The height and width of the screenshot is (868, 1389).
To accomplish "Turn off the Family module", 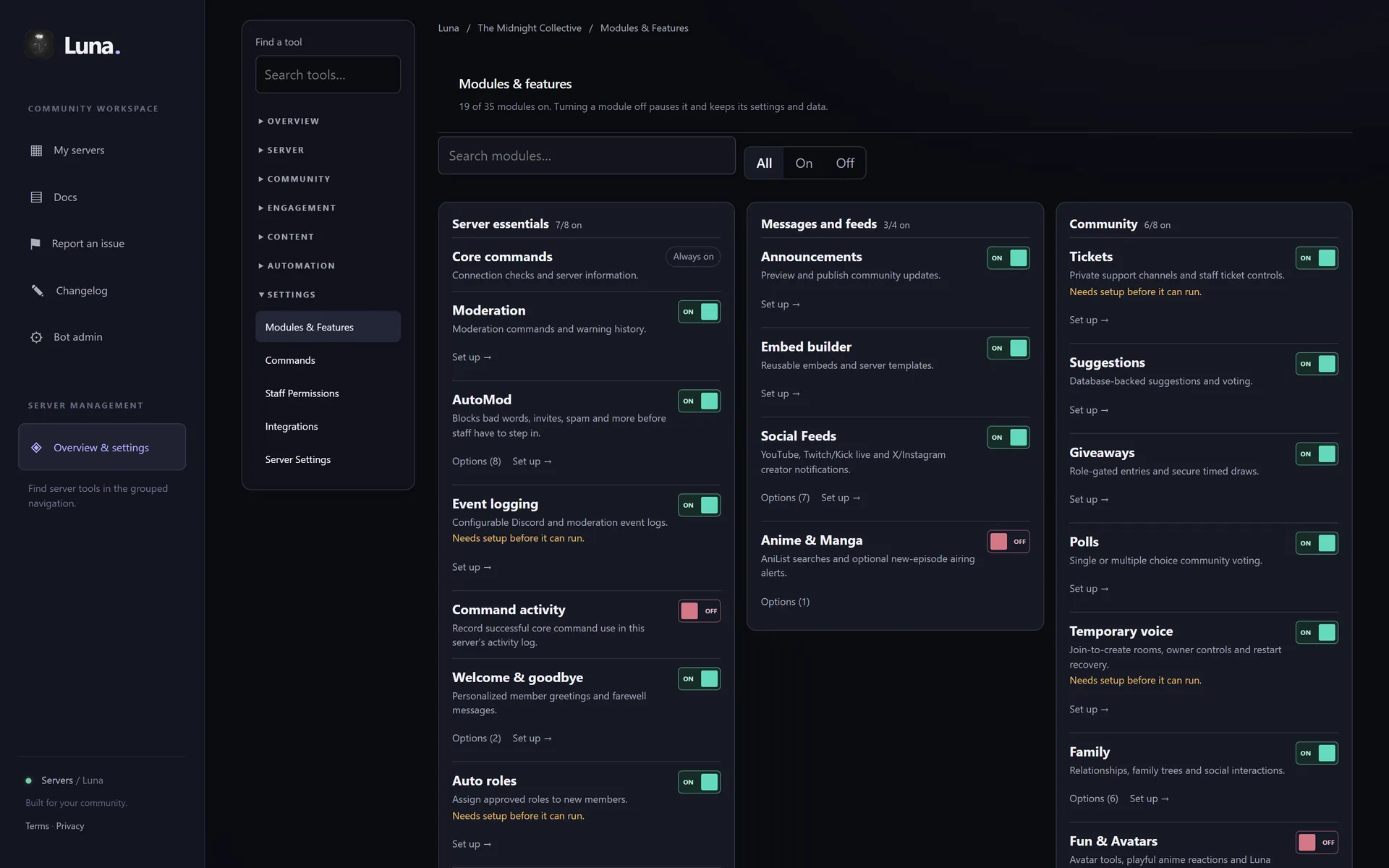I will (1317, 753).
